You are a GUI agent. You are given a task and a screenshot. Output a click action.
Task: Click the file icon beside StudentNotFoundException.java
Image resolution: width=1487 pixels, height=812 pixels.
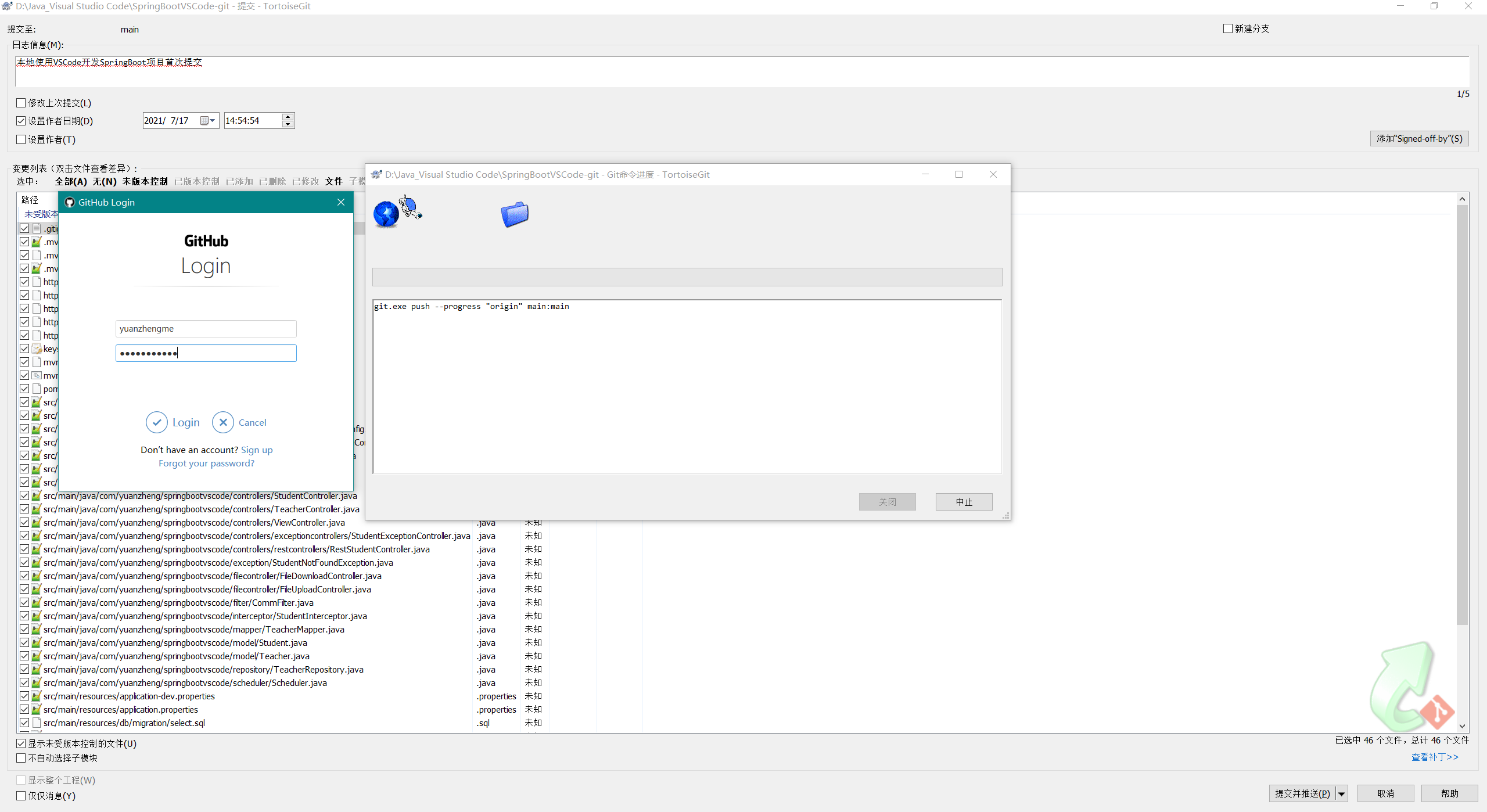(37, 562)
